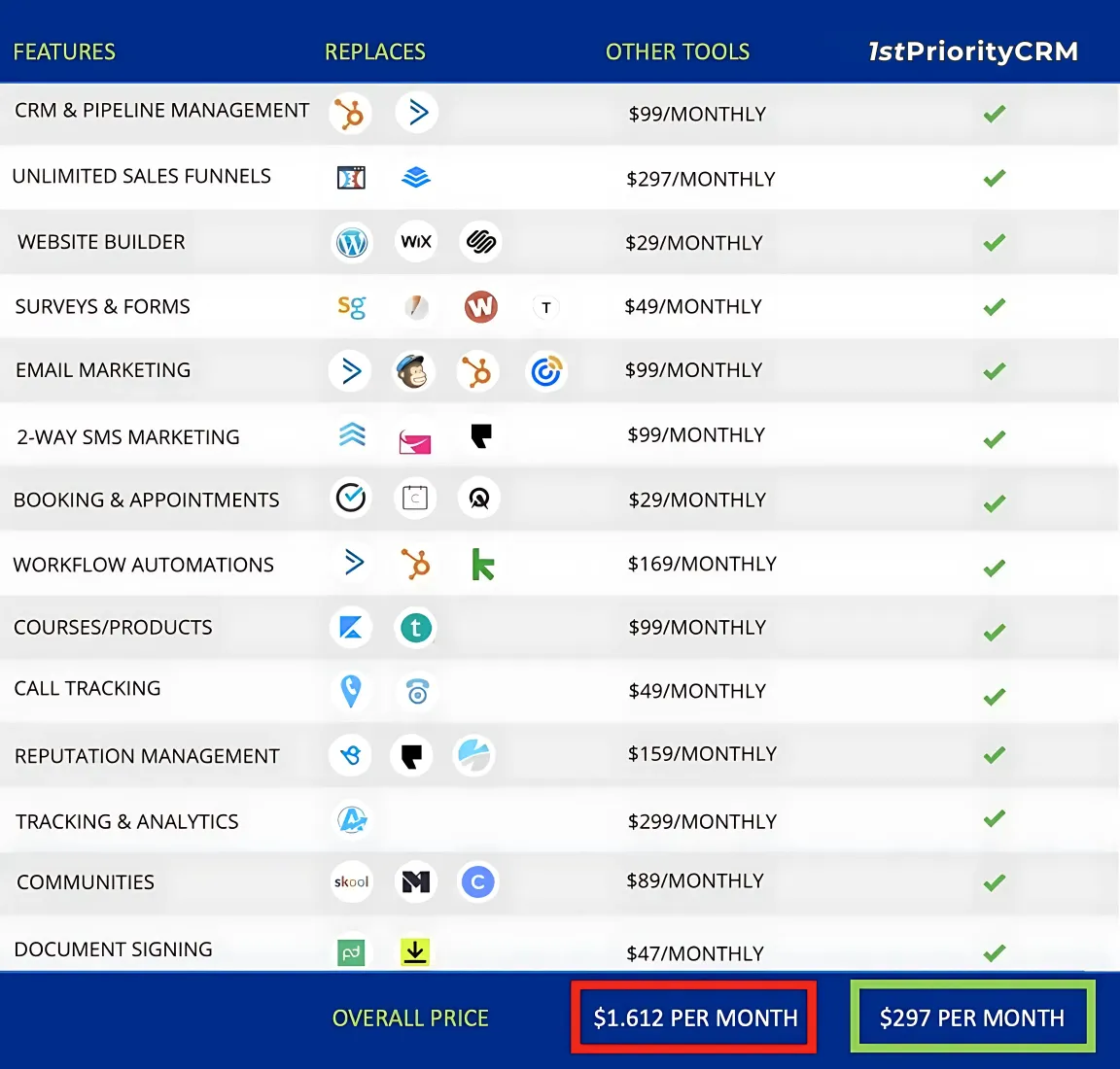
Task: Click the 'SURVEYS & FORMS' feature label
Action: tap(103, 307)
